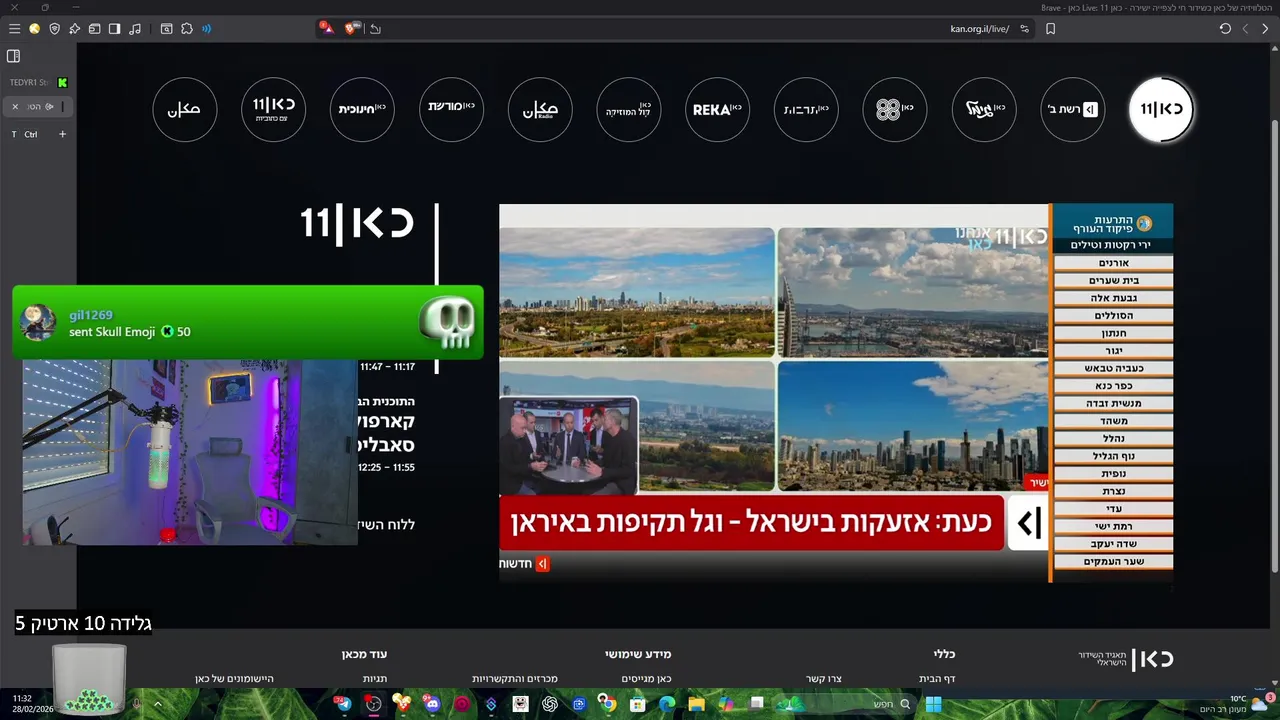Select the Kan Hinuchit channel circle
The height and width of the screenshot is (720, 1280).
[362, 109]
